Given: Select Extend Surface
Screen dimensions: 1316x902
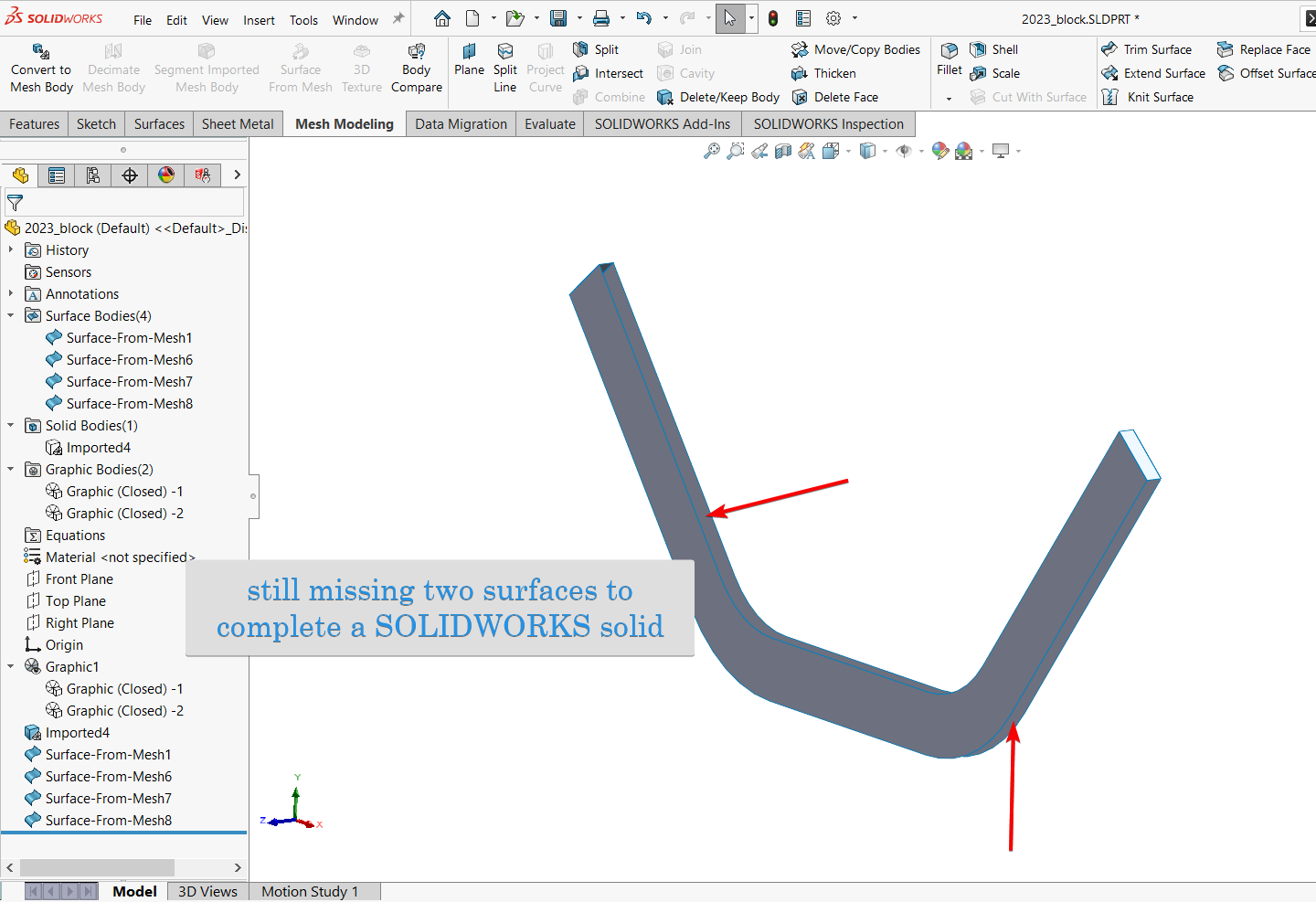Looking at the screenshot, I should (1153, 73).
